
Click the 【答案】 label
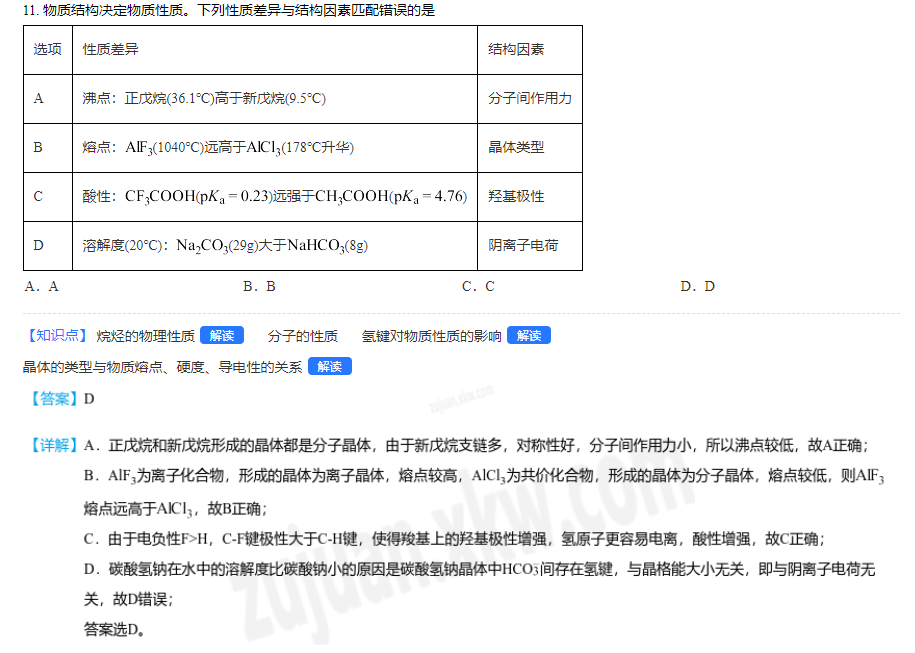pyautogui.click(x=55, y=399)
